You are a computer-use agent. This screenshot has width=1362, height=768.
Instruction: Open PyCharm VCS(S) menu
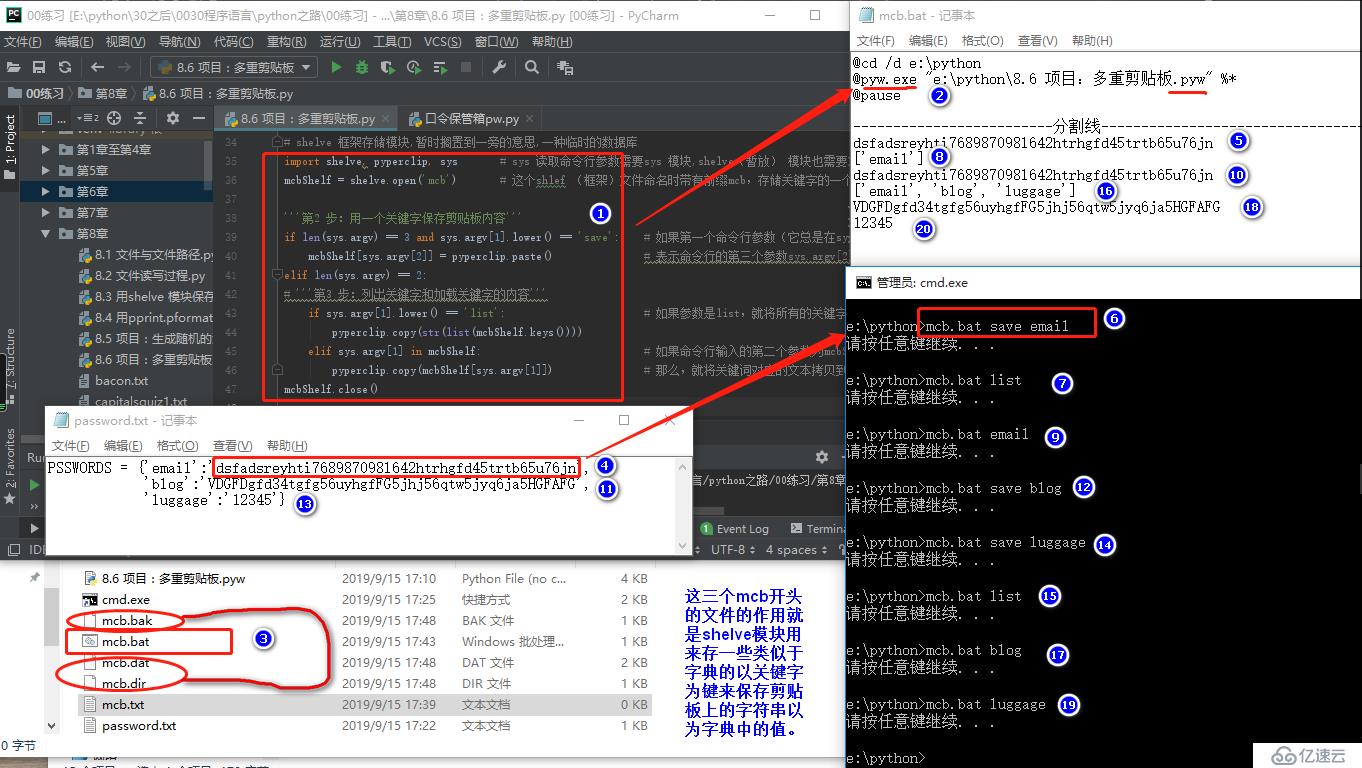pyautogui.click(x=442, y=42)
